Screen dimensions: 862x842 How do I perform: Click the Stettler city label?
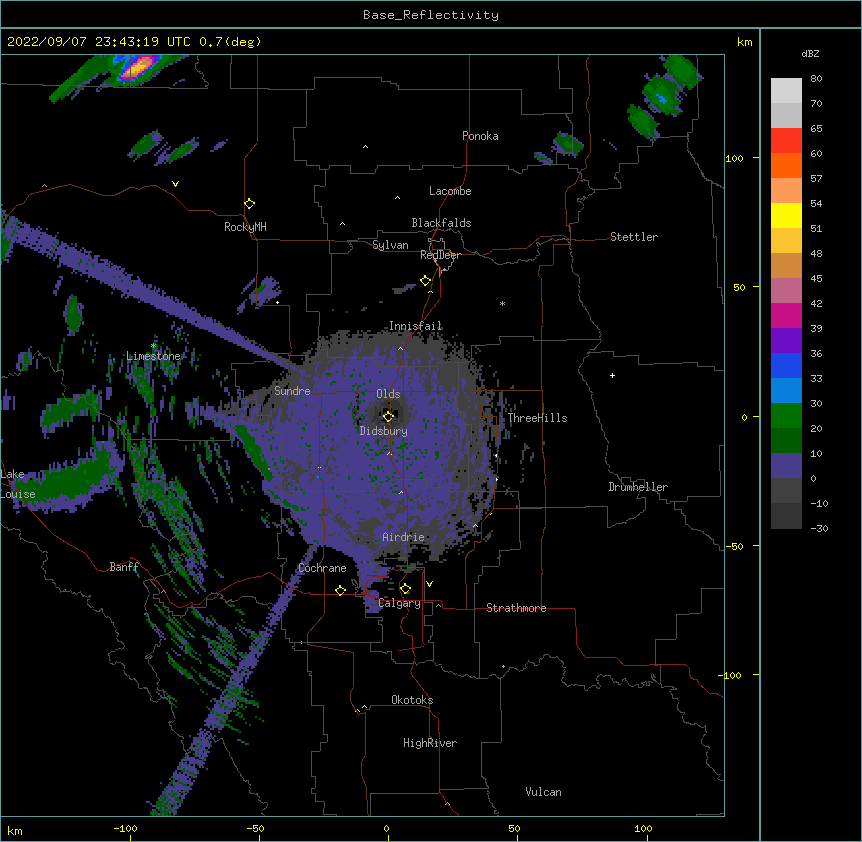click(x=634, y=237)
